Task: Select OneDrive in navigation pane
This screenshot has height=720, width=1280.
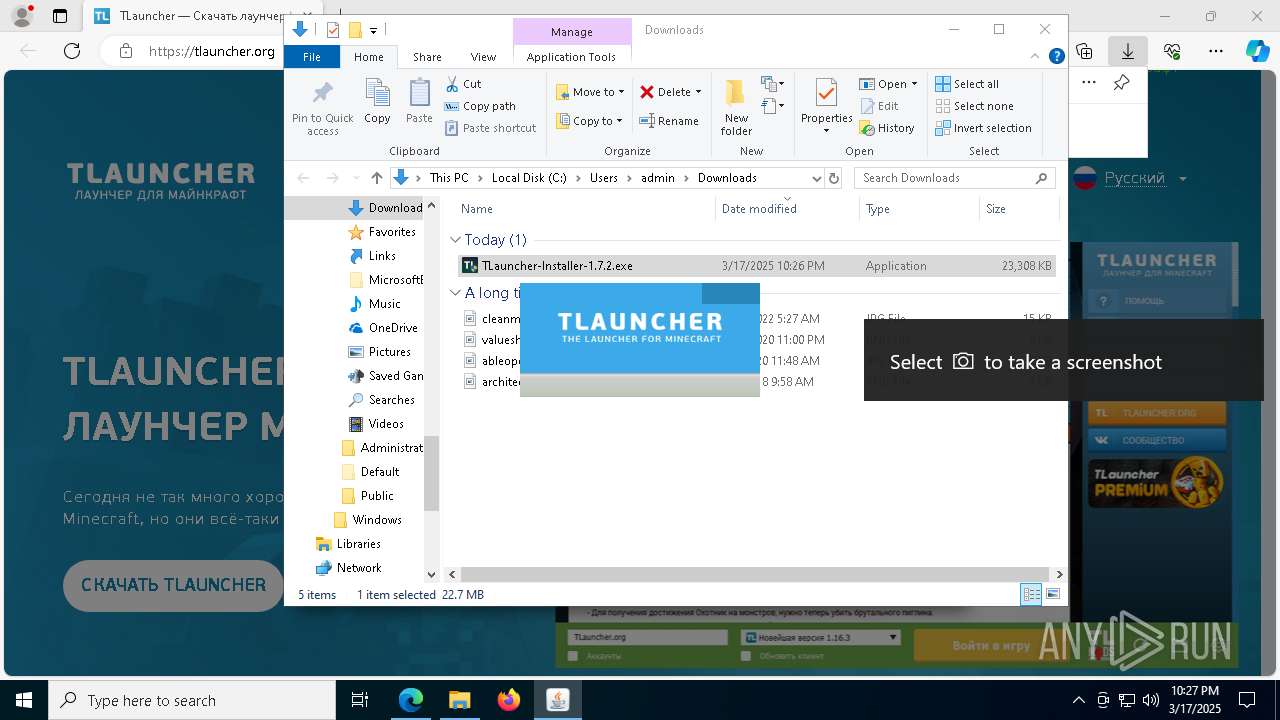Action: click(x=382, y=328)
